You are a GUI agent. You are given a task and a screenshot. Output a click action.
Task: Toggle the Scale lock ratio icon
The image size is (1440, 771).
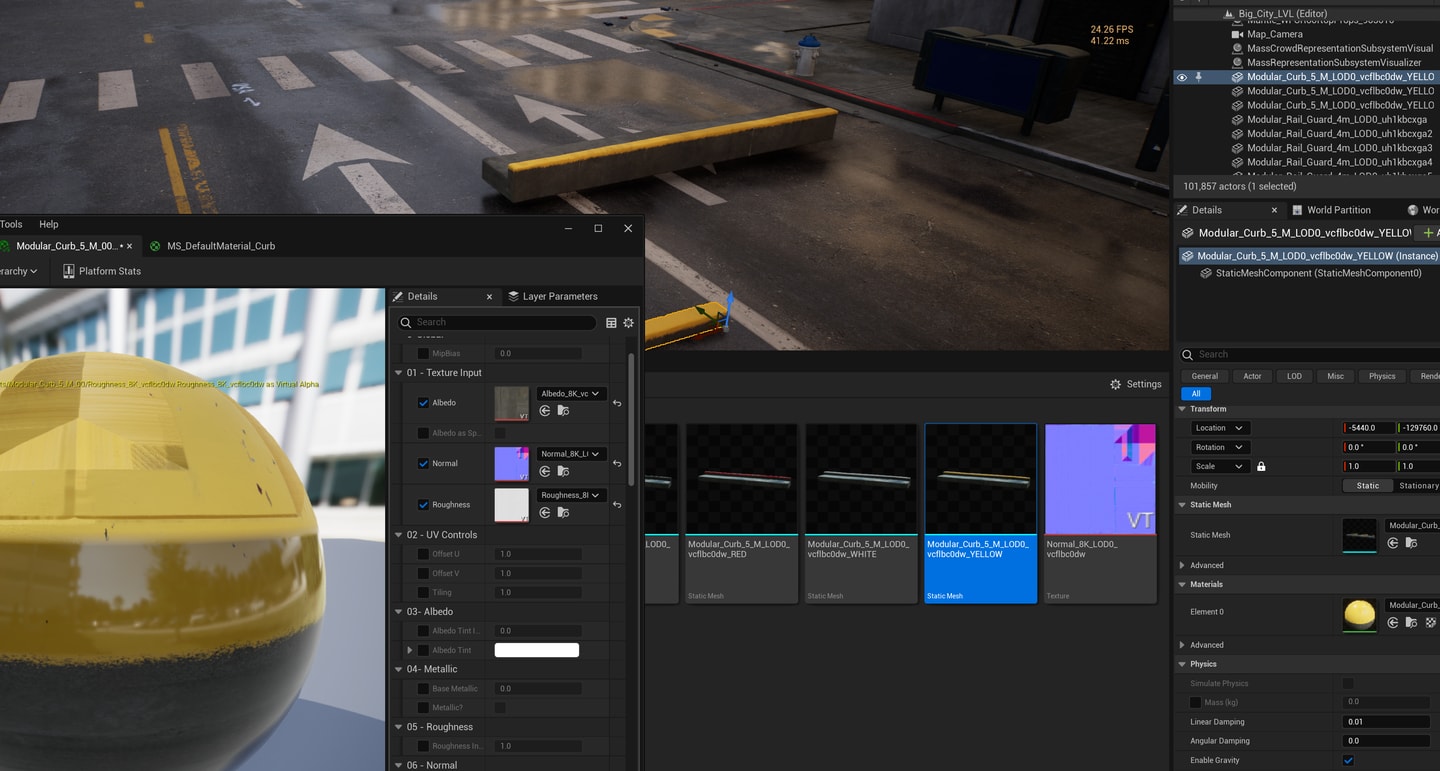1261,467
